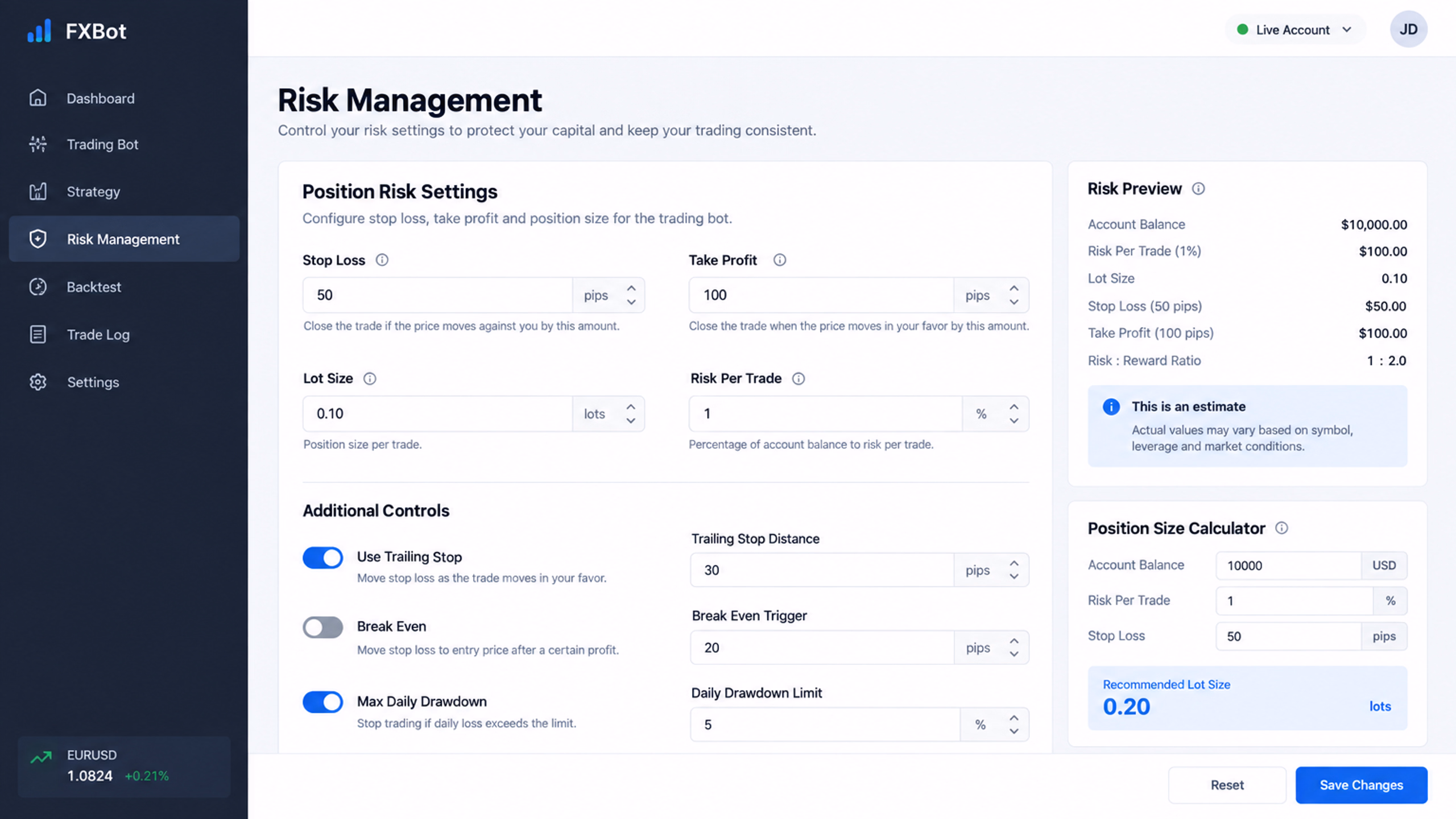Decrease Risk Per Trade percent down arrow

coord(1014,421)
